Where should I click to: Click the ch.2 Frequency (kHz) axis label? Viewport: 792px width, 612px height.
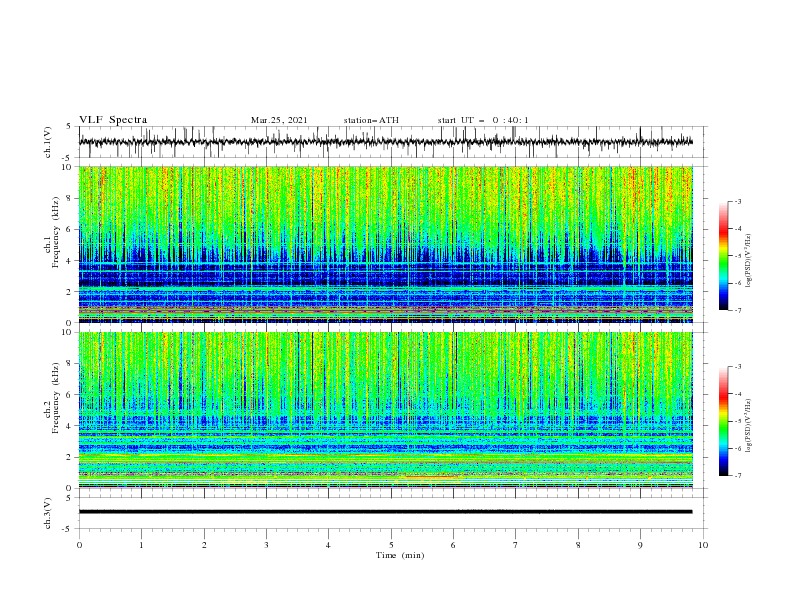click(52, 397)
